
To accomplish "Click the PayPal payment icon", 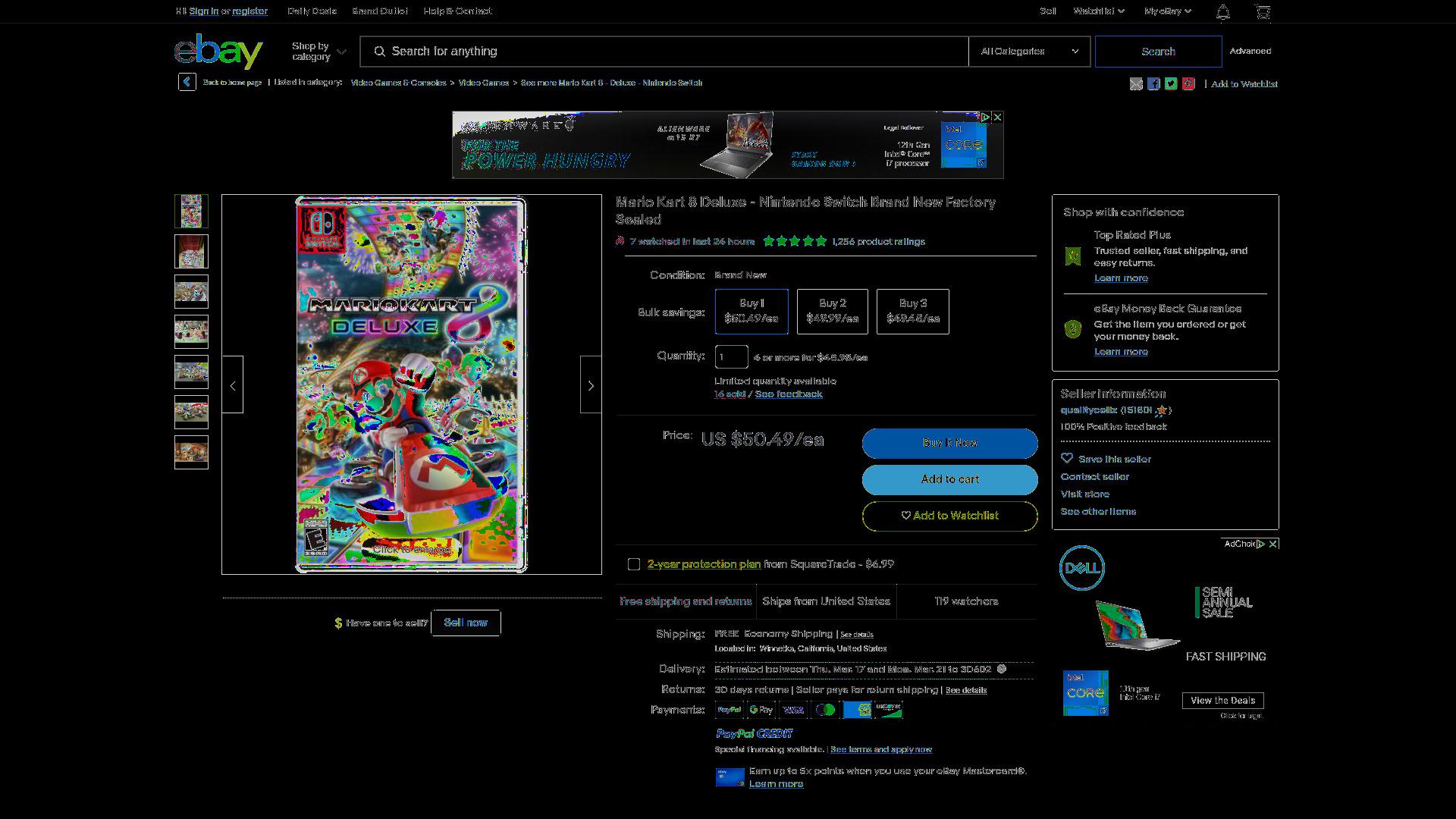I will pyautogui.click(x=729, y=710).
